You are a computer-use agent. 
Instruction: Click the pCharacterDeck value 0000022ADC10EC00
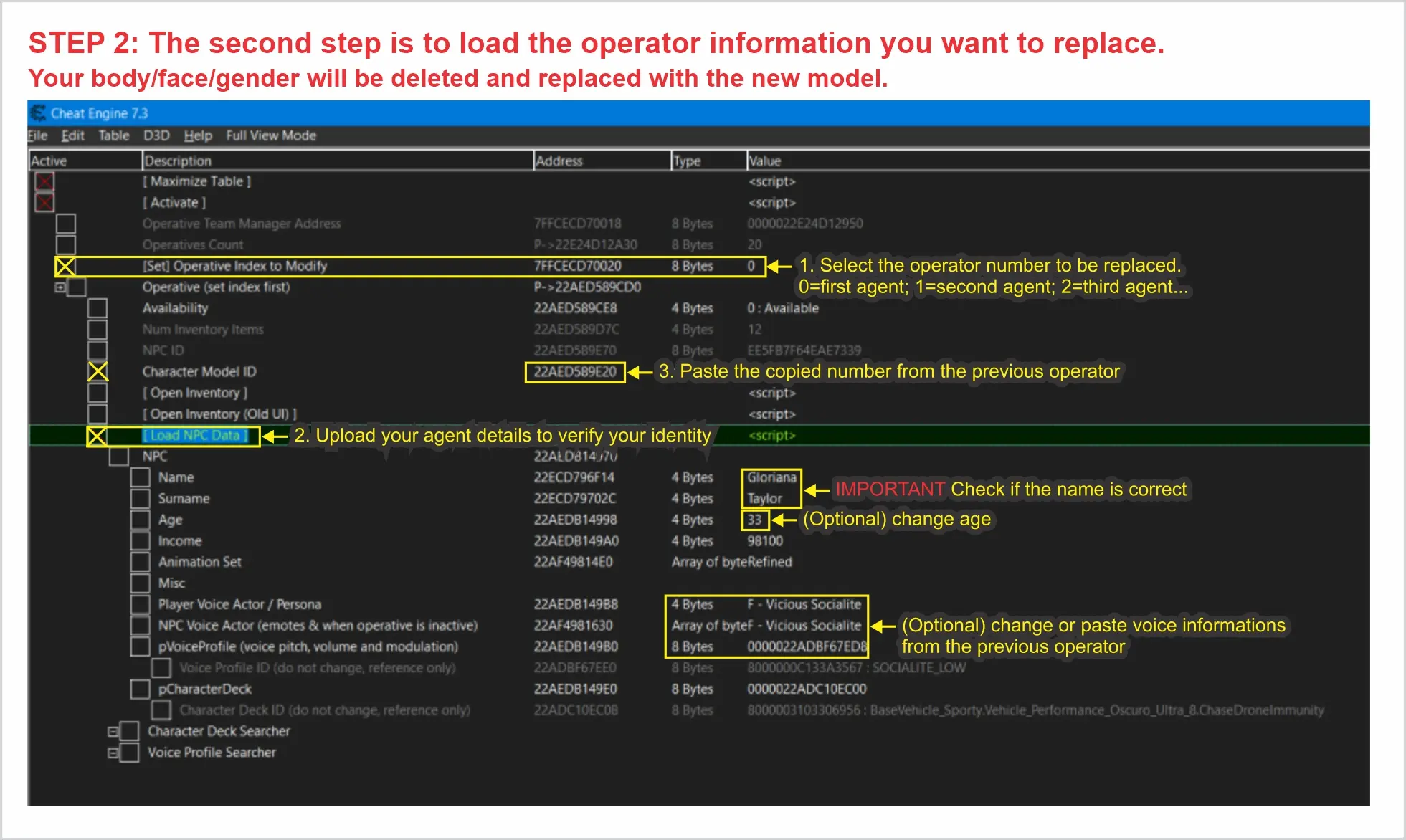pyautogui.click(x=807, y=689)
